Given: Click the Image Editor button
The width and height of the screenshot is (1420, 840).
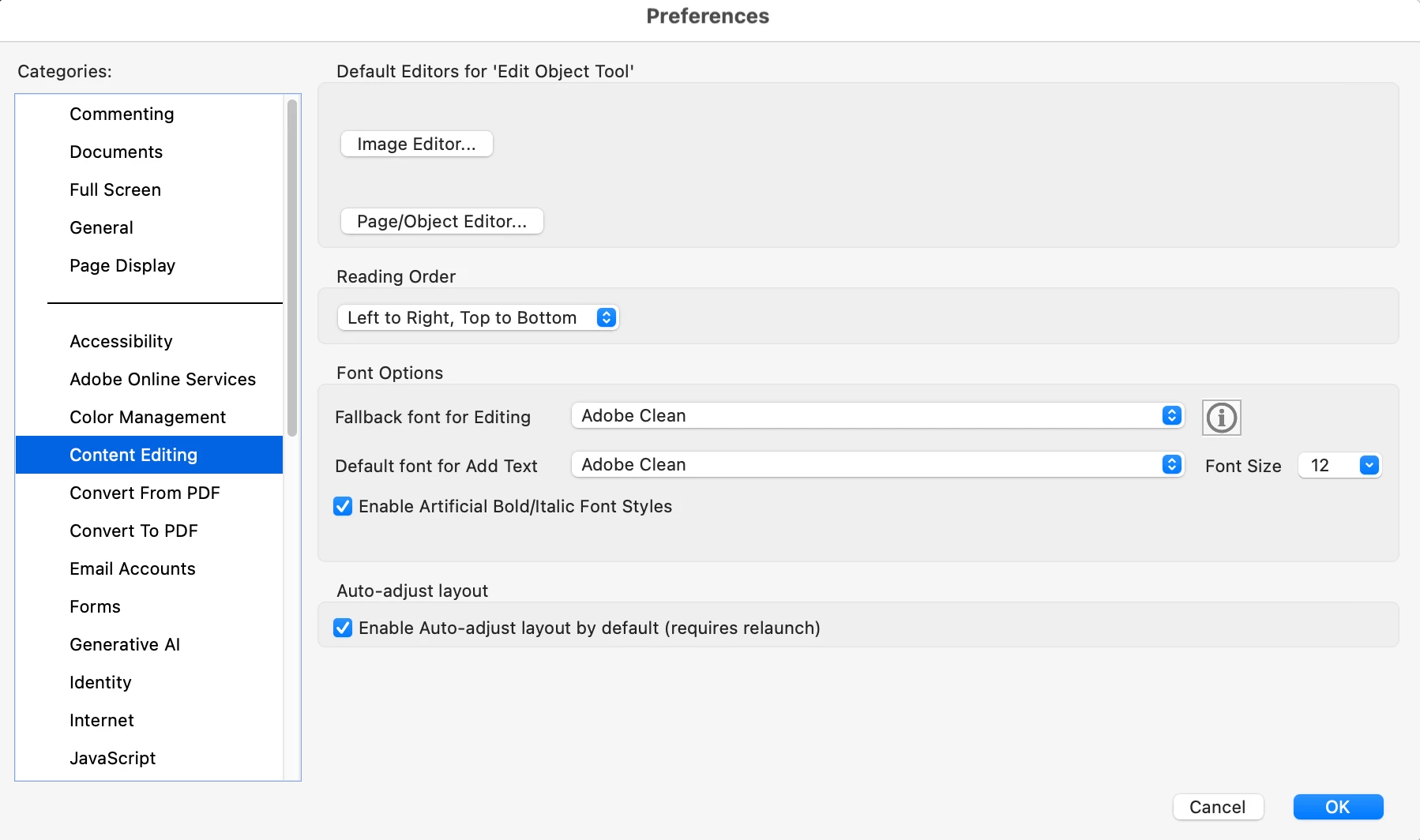Looking at the screenshot, I should pyautogui.click(x=416, y=144).
